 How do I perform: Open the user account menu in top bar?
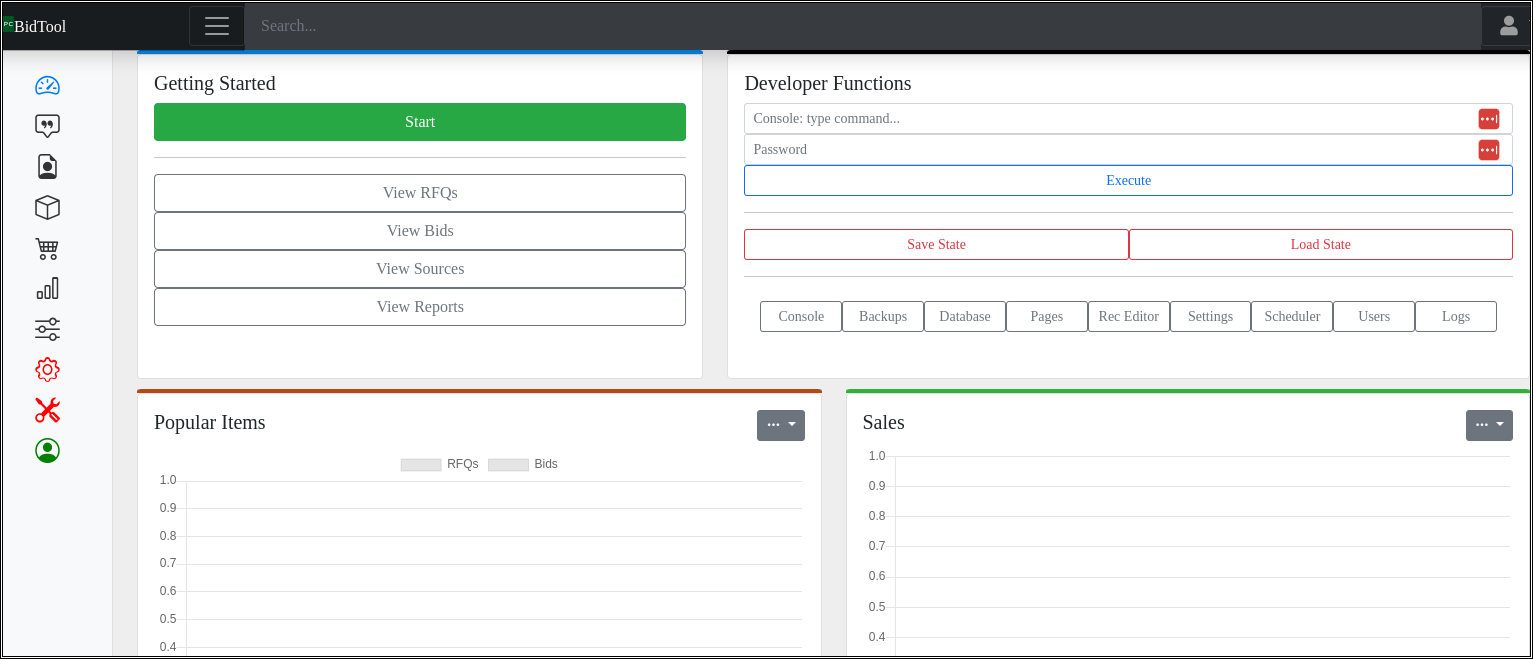point(1508,26)
